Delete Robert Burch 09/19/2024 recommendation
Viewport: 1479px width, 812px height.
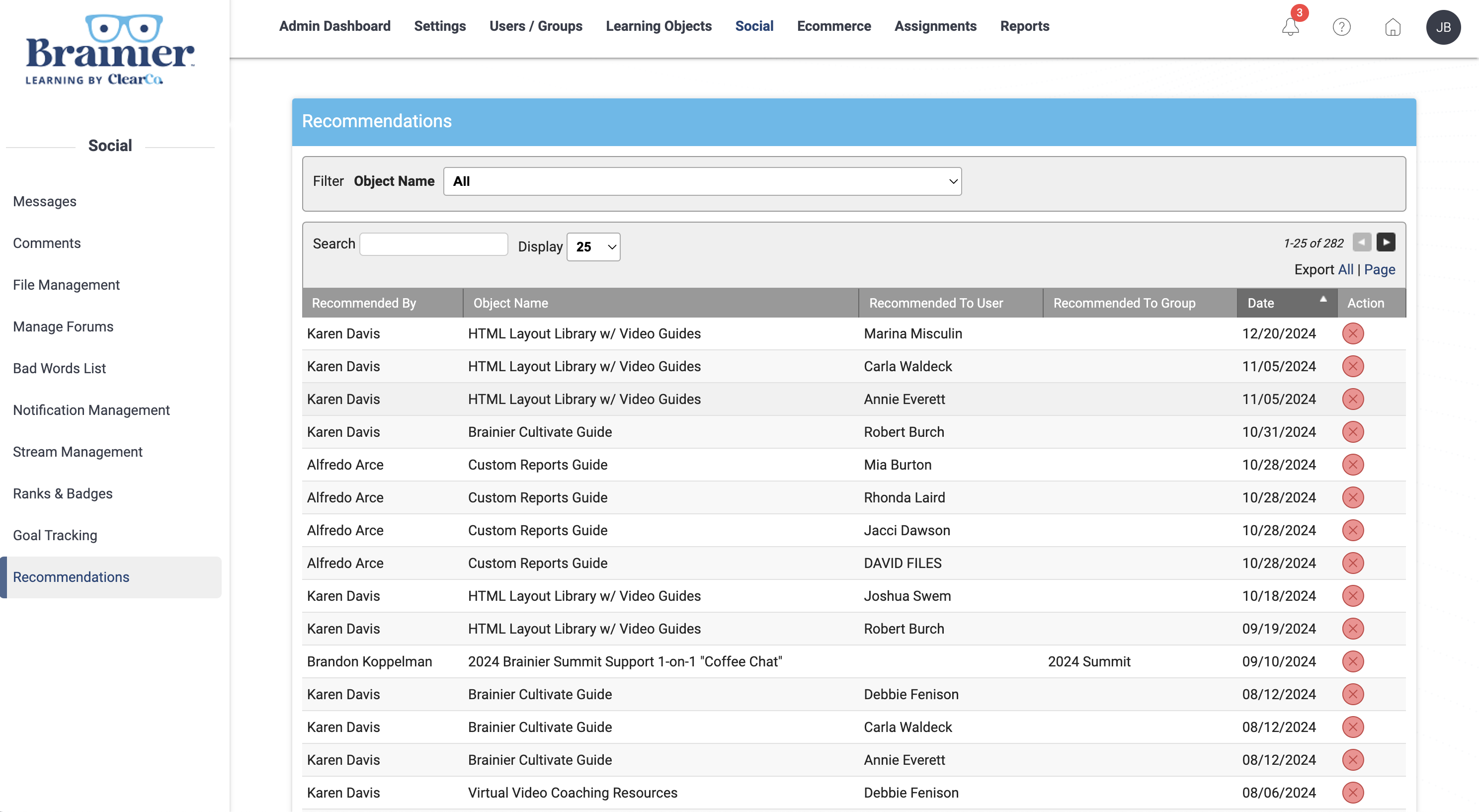pos(1353,628)
